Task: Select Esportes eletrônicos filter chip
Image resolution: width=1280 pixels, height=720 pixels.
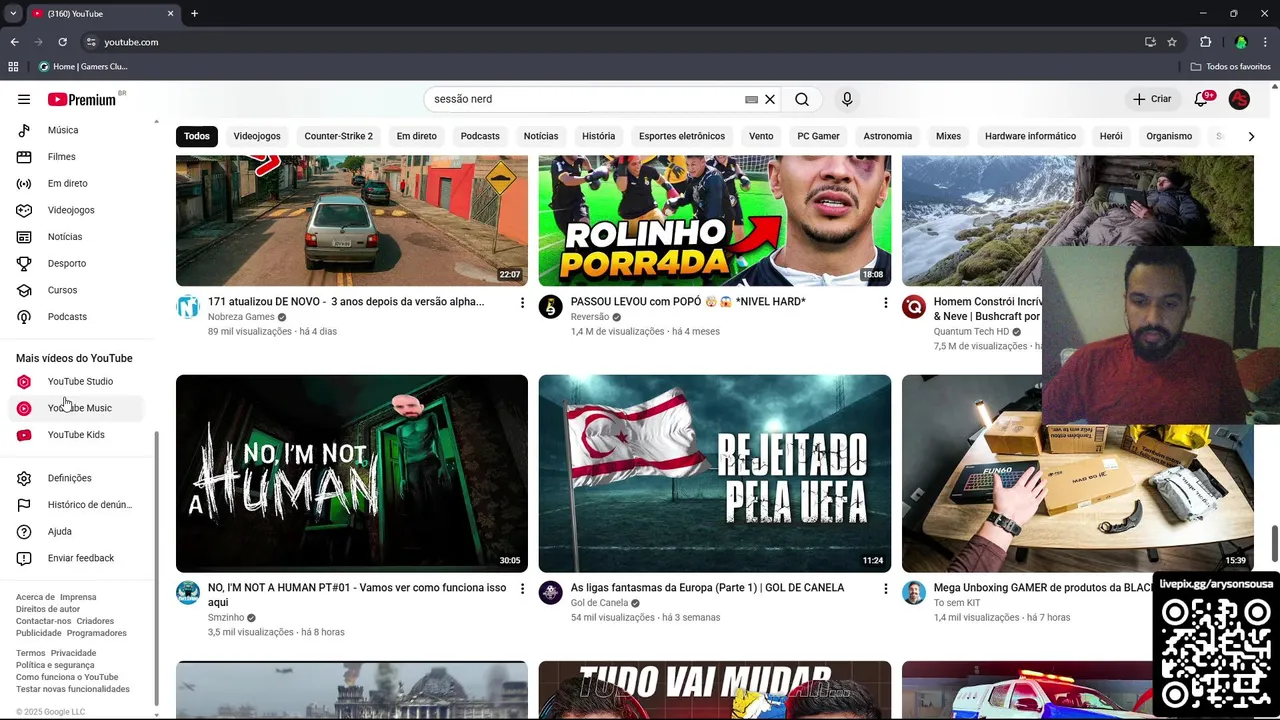Action: [x=682, y=136]
